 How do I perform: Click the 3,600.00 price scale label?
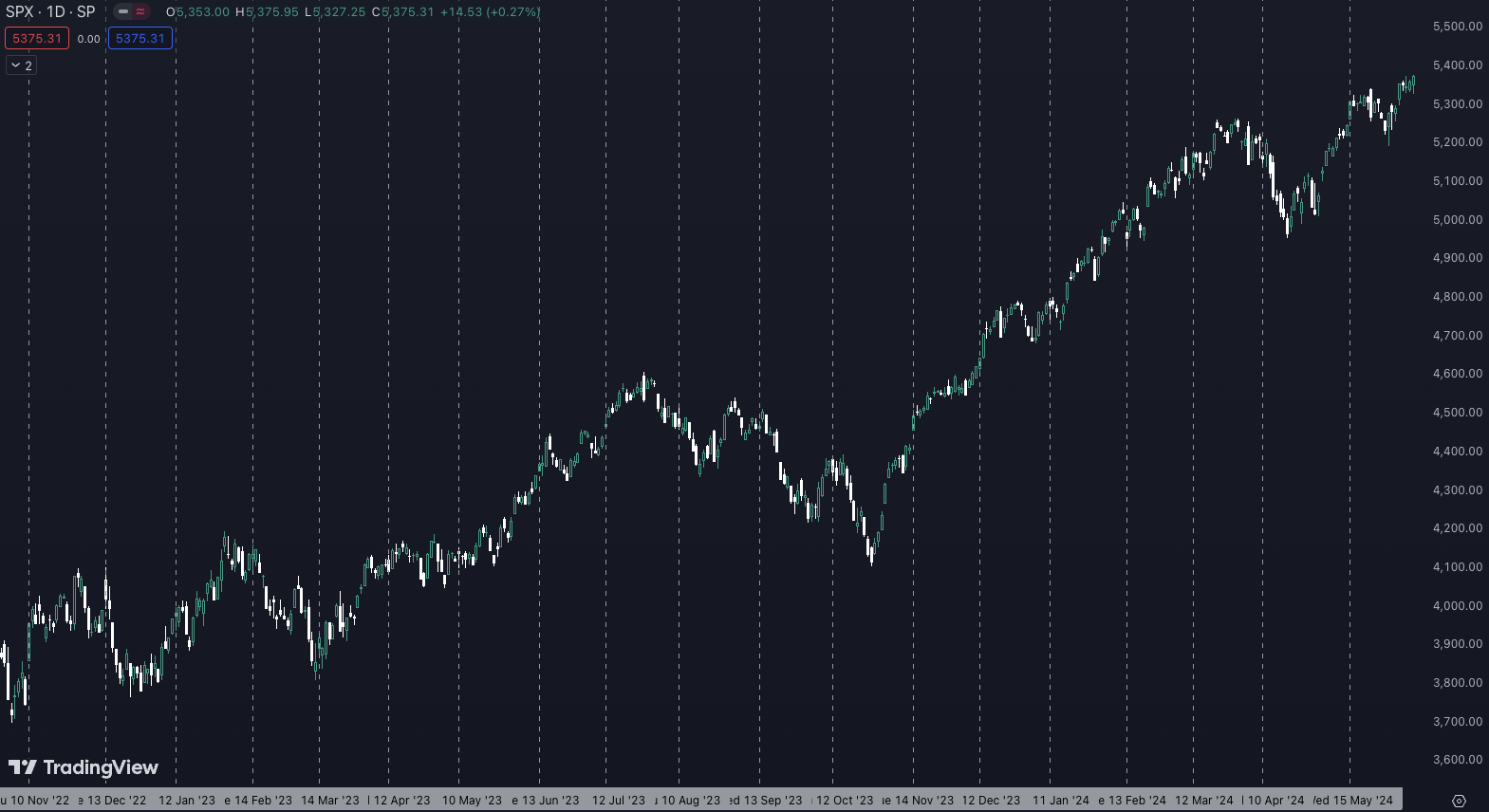point(1457,760)
